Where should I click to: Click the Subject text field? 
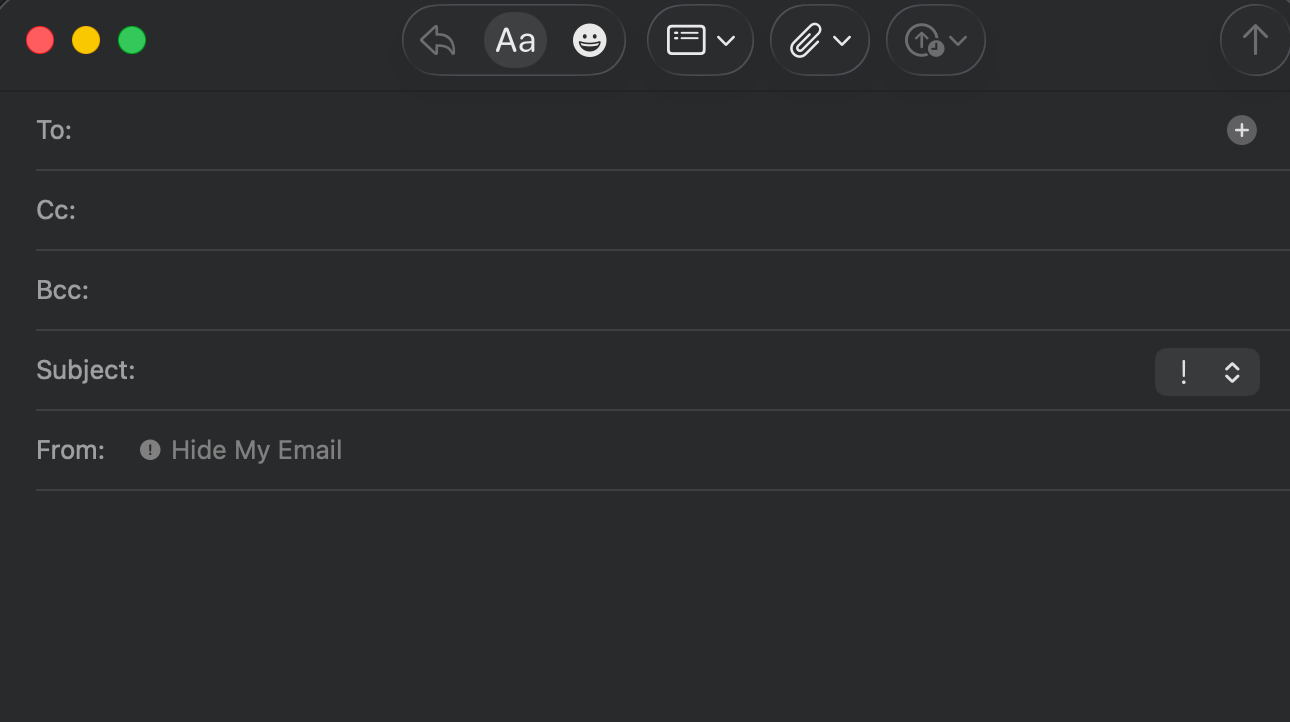pos(645,370)
